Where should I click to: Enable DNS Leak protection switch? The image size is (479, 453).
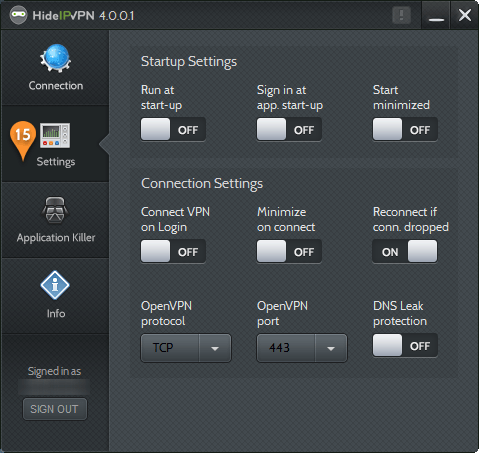tap(405, 345)
